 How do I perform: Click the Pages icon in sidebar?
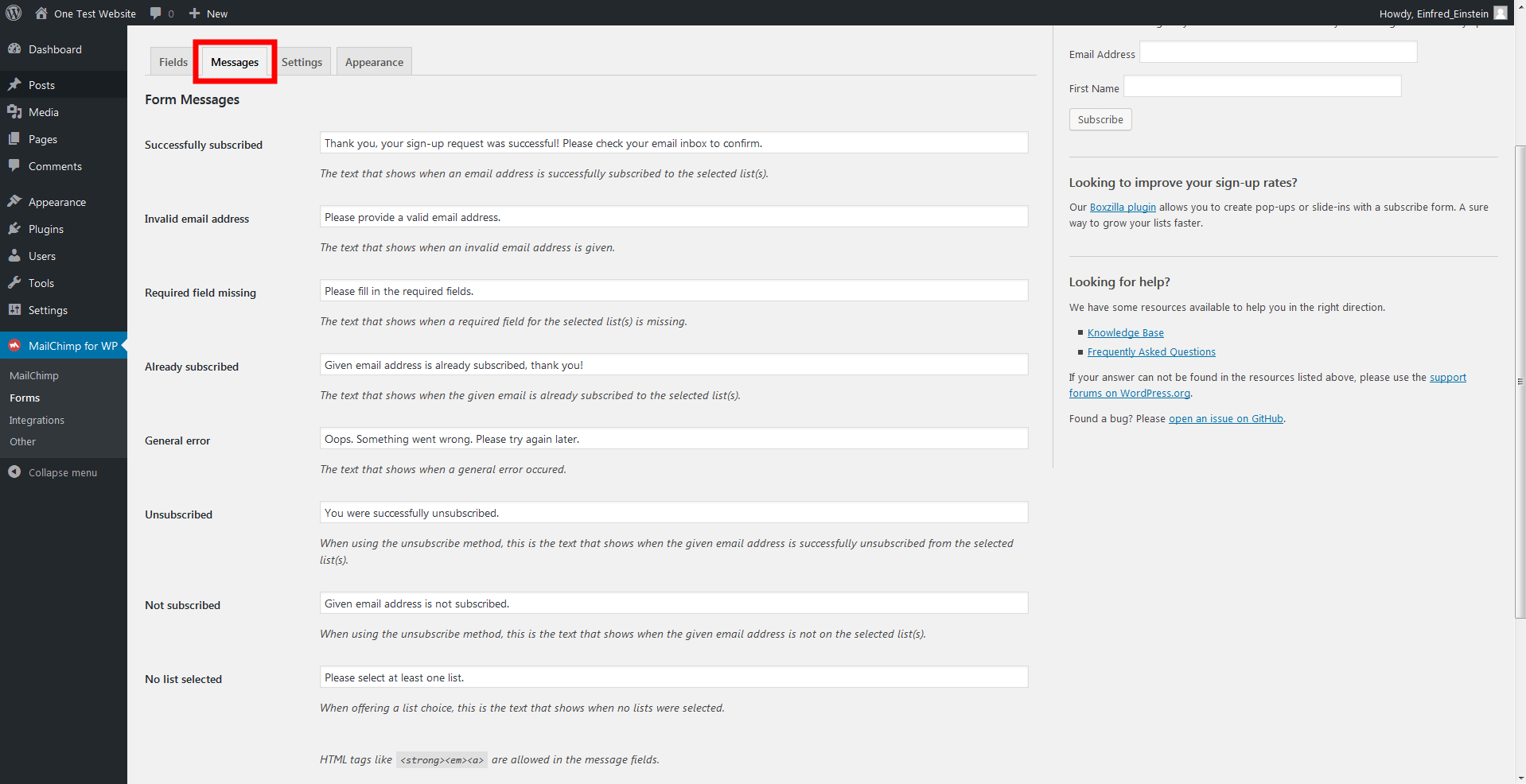pyautogui.click(x=14, y=138)
